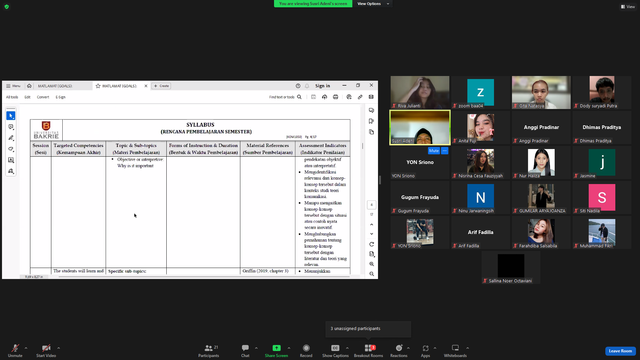Viewport: 640px width, 360px height.
Task: Open the comments panel icon on right
Action: [371, 110]
